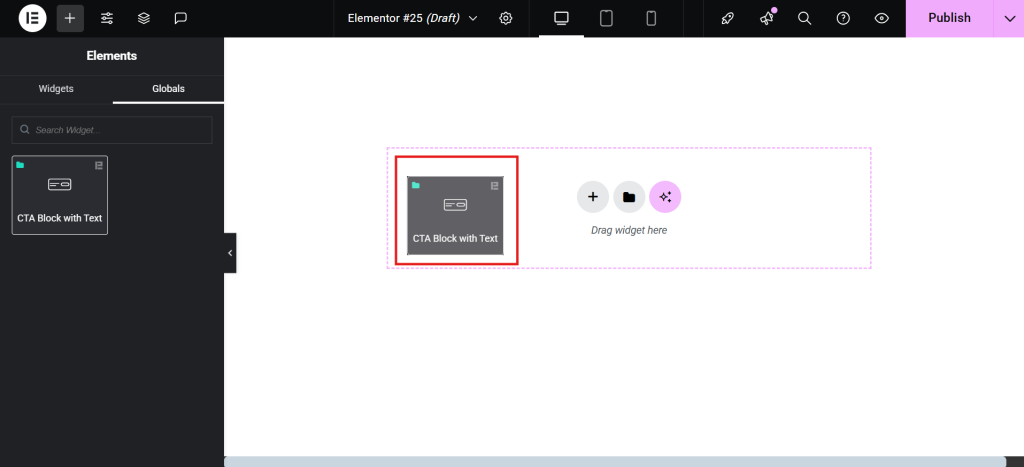Switch to tablet responsive view
Viewport: 1024px width, 467px height.
[606, 18]
